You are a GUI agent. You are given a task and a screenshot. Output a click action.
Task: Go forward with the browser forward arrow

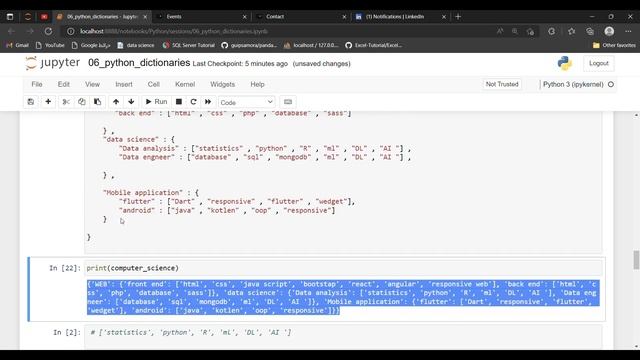30,31
